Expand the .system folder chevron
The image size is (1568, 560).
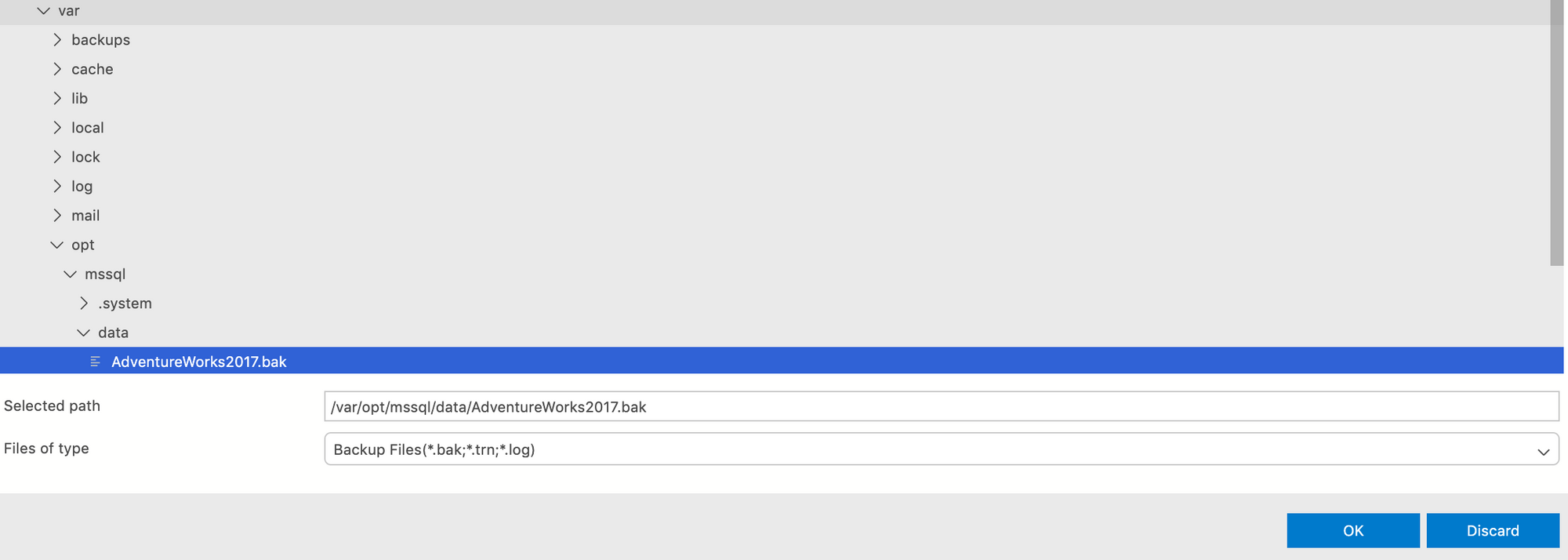(84, 303)
